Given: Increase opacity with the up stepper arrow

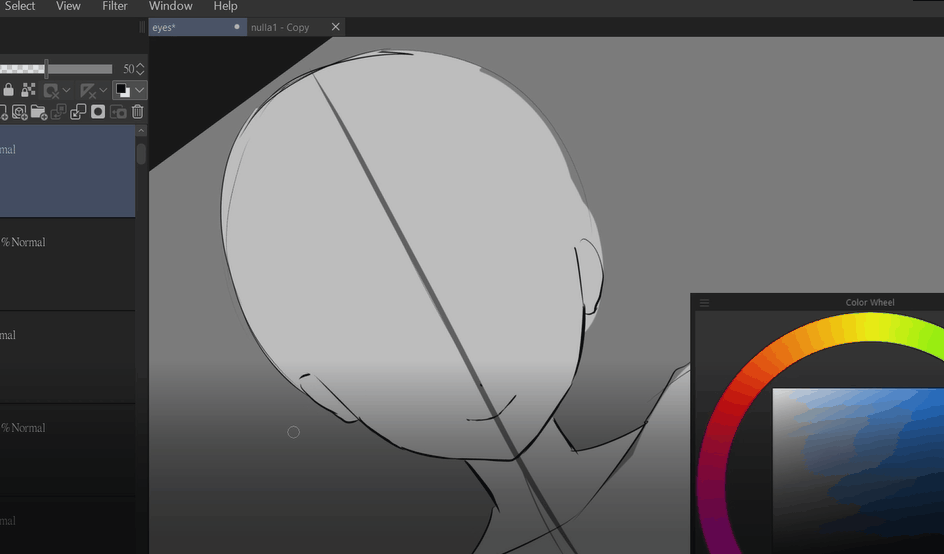Looking at the screenshot, I should point(140,65).
